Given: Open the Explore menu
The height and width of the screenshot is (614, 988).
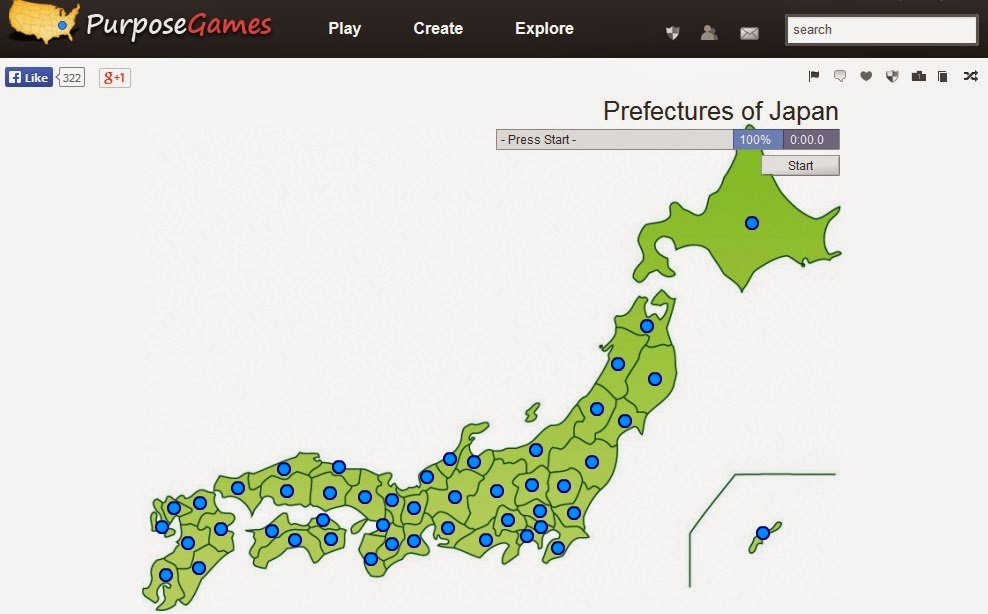Looking at the screenshot, I should click(x=543, y=29).
